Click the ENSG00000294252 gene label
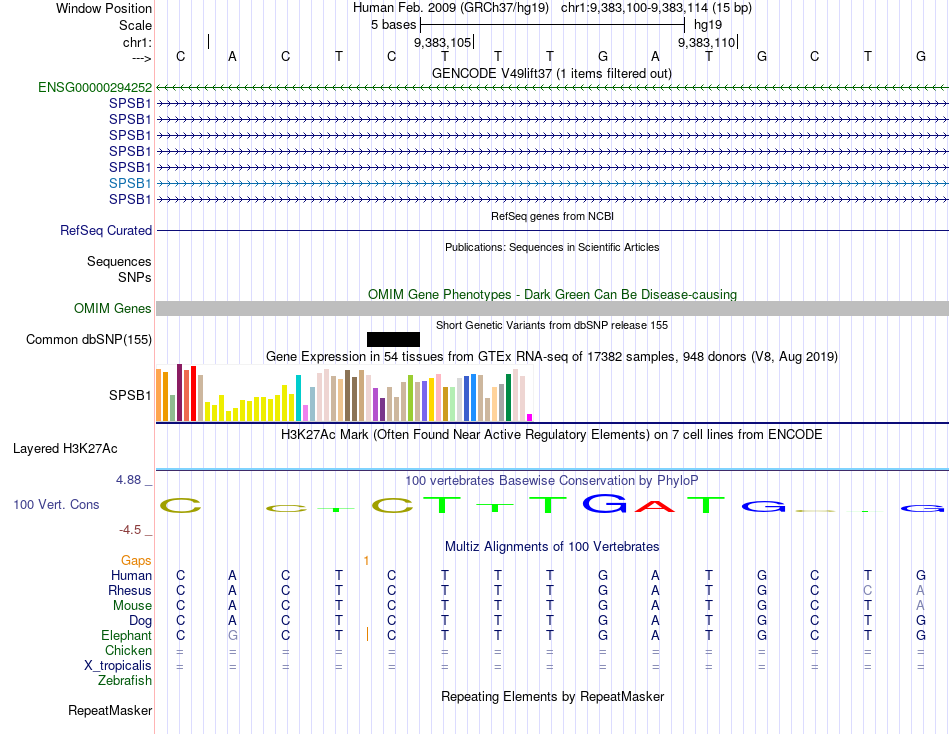Screen dimensions: 950x734 pyautogui.click(x=95, y=87)
